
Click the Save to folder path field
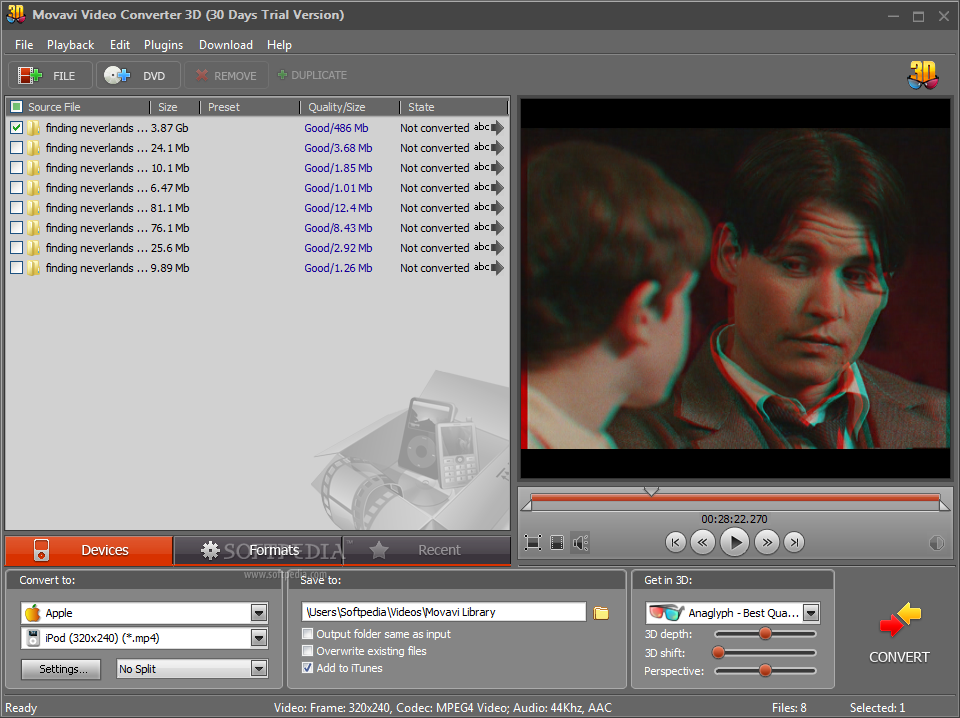pos(444,612)
